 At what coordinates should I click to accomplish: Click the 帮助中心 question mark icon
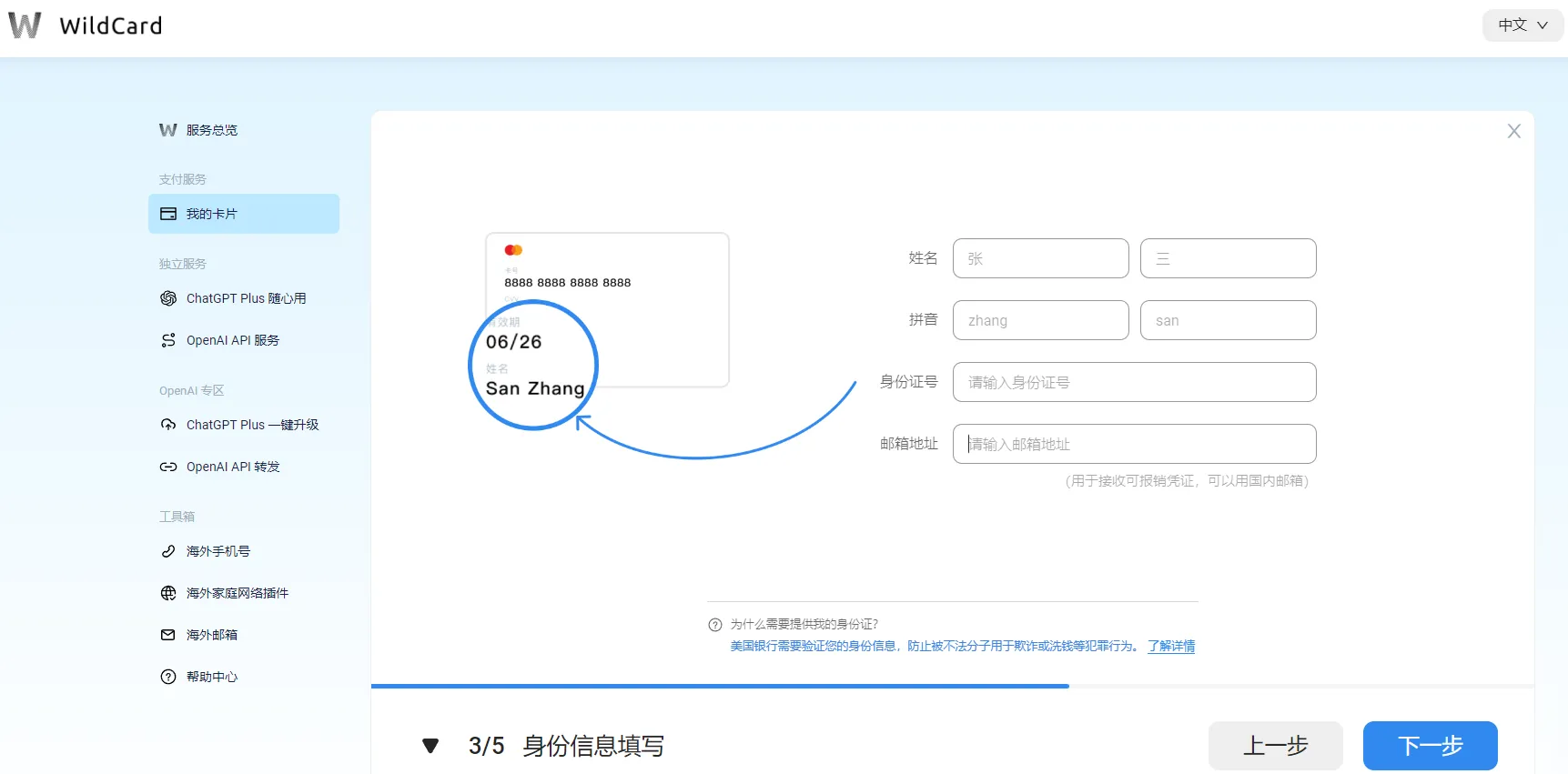(168, 677)
